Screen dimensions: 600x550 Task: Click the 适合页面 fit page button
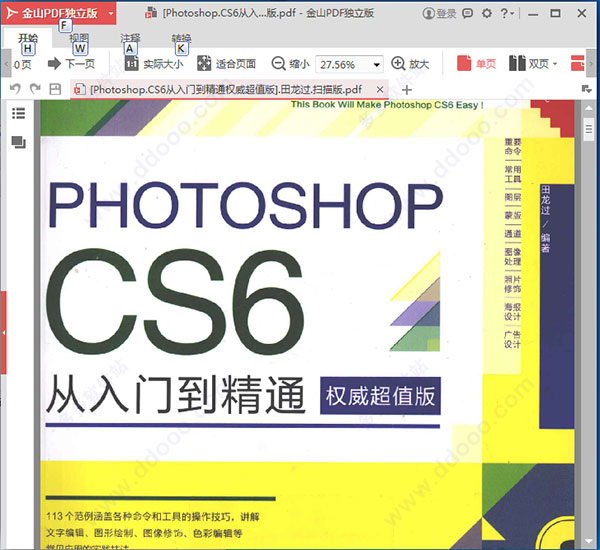point(226,64)
